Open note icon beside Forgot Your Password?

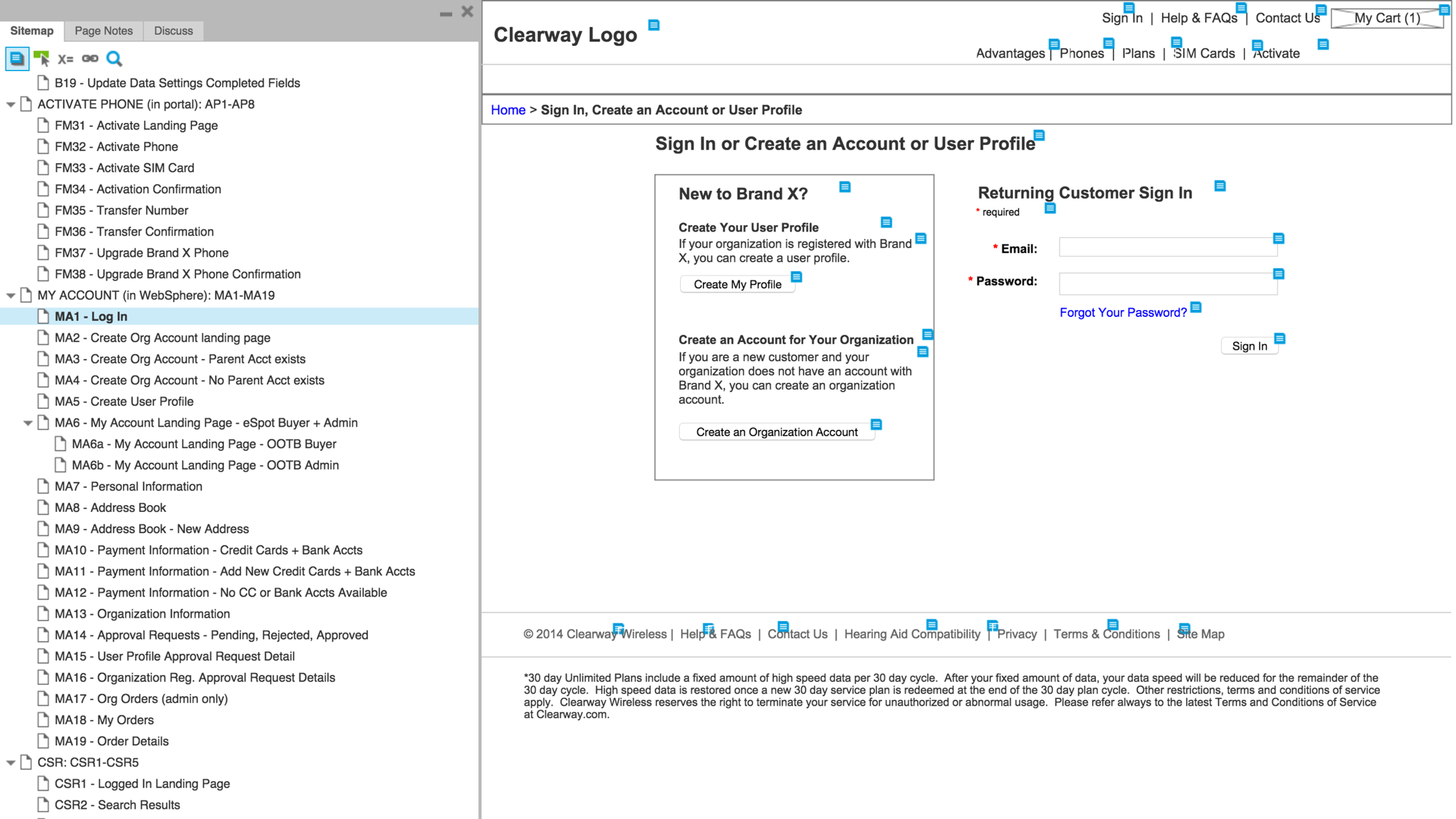tap(1196, 308)
